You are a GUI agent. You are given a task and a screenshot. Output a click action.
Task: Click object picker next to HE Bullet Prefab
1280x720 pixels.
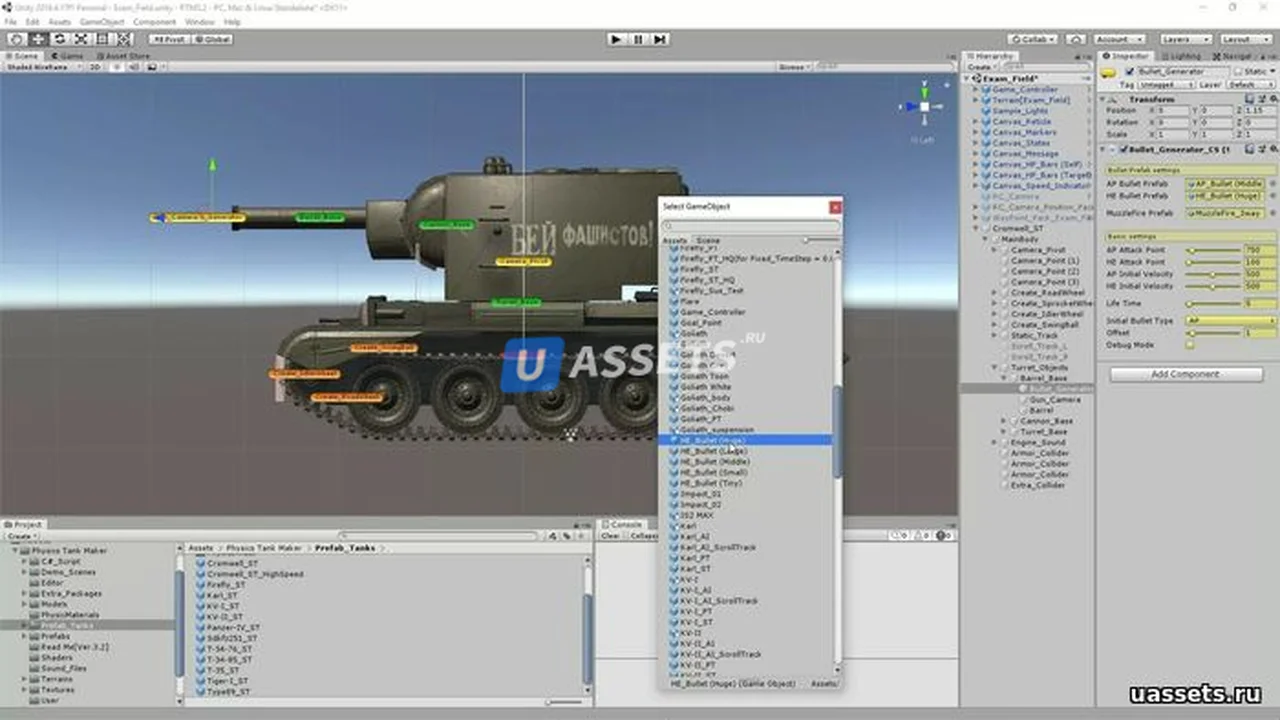click(x=1271, y=196)
